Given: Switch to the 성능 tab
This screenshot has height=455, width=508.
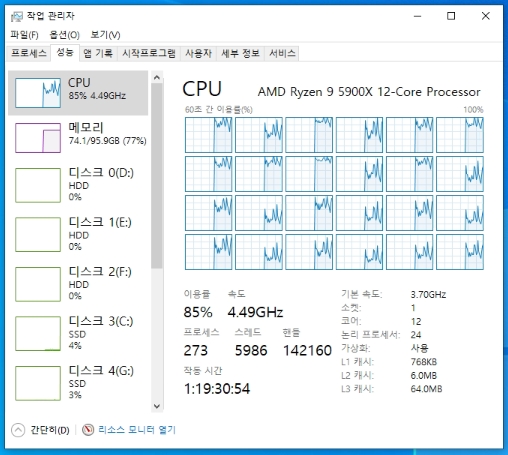Looking at the screenshot, I should (x=65, y=53).
